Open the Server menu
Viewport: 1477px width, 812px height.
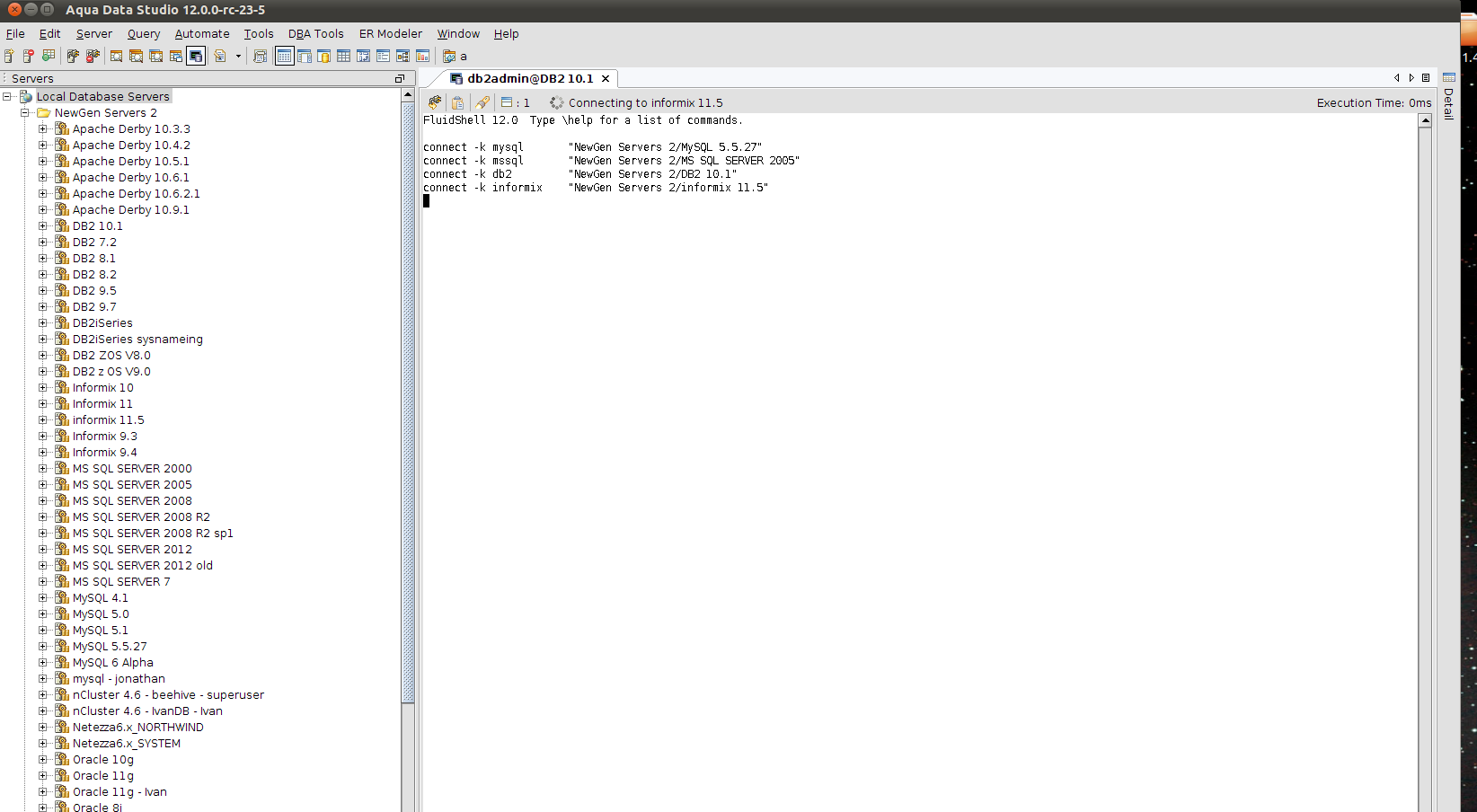[94, 34]
